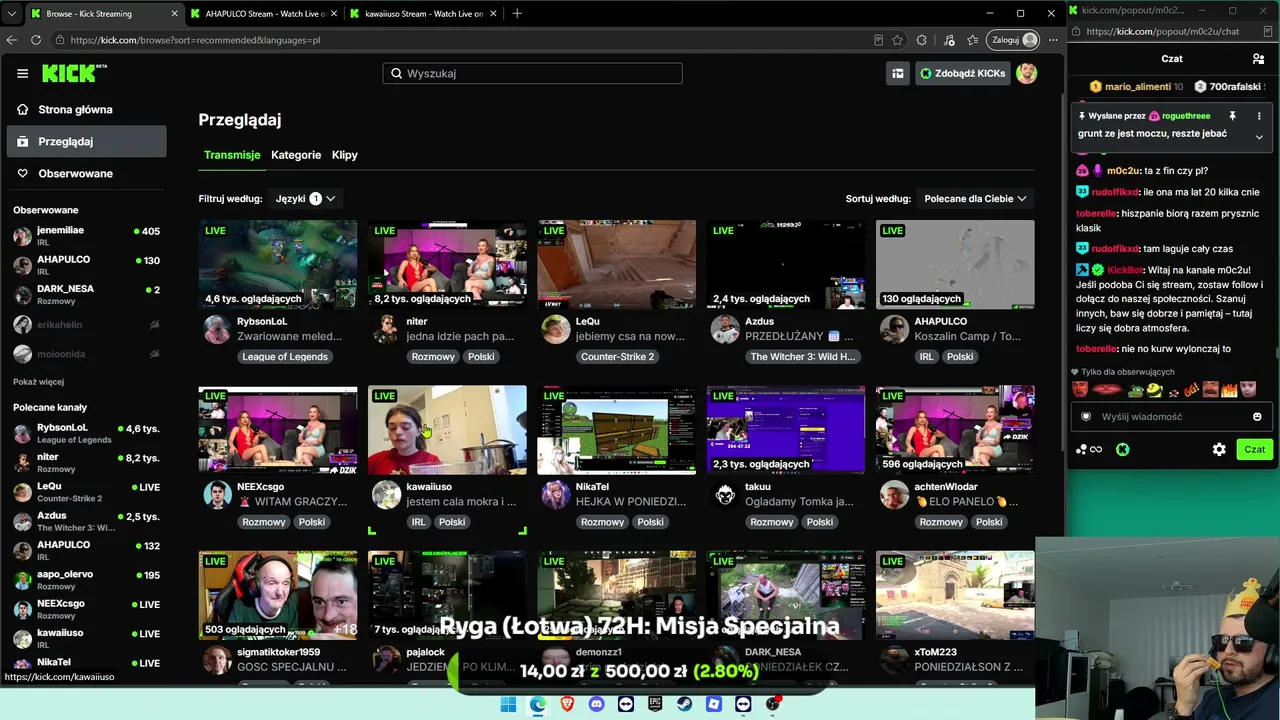The height and width of the screenshot is (720, 1280).
Task: Open the LeQu stream thumbnail
Action: point(617,264)
